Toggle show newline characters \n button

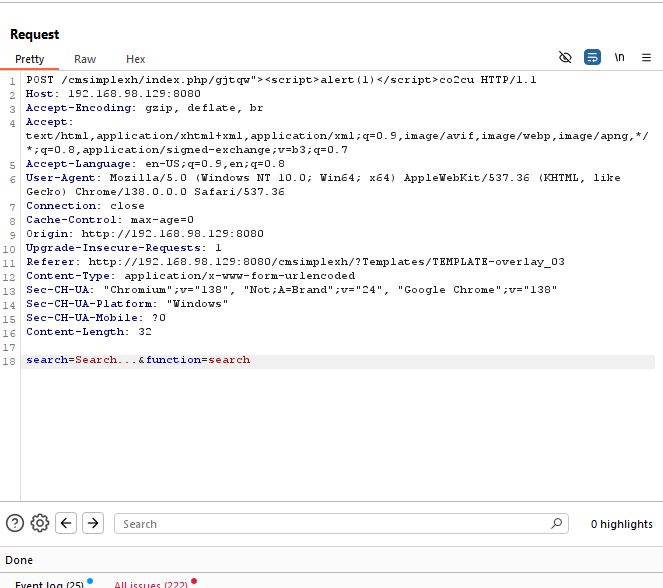click(x=619, y=57)
